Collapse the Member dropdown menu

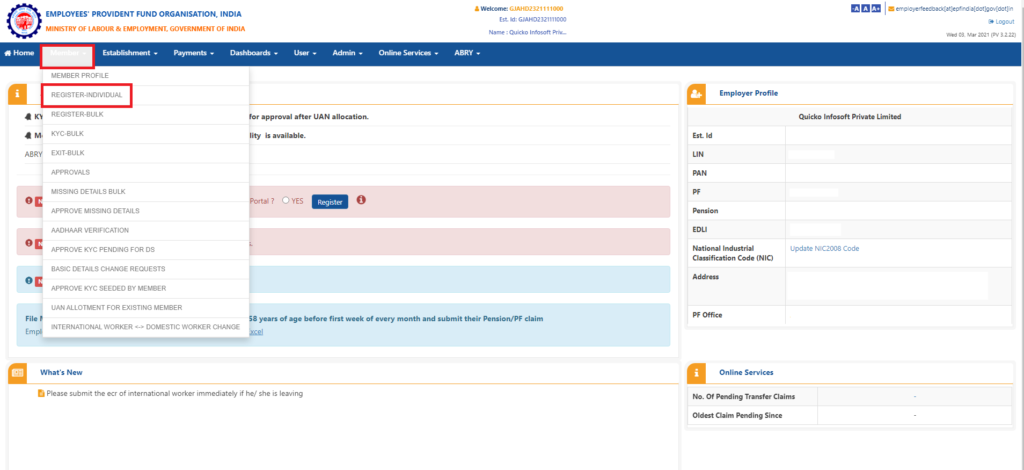coord(68,56)
